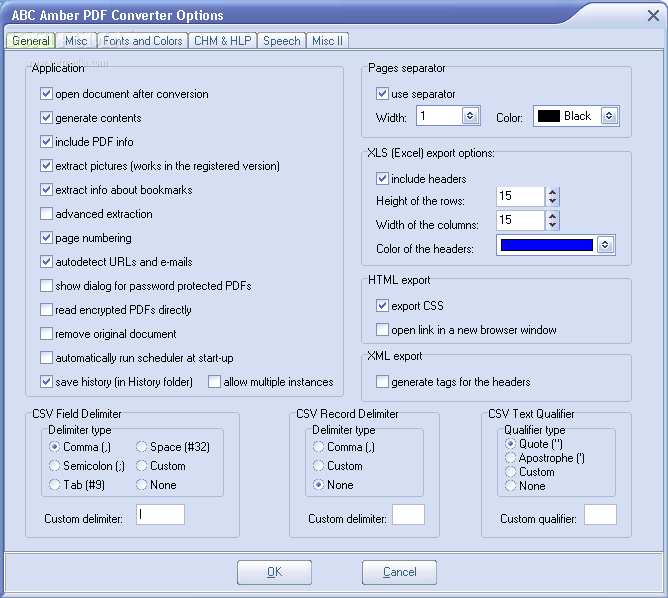Open the Speech tab
The image size is (668, 598).
pos(282,41)
